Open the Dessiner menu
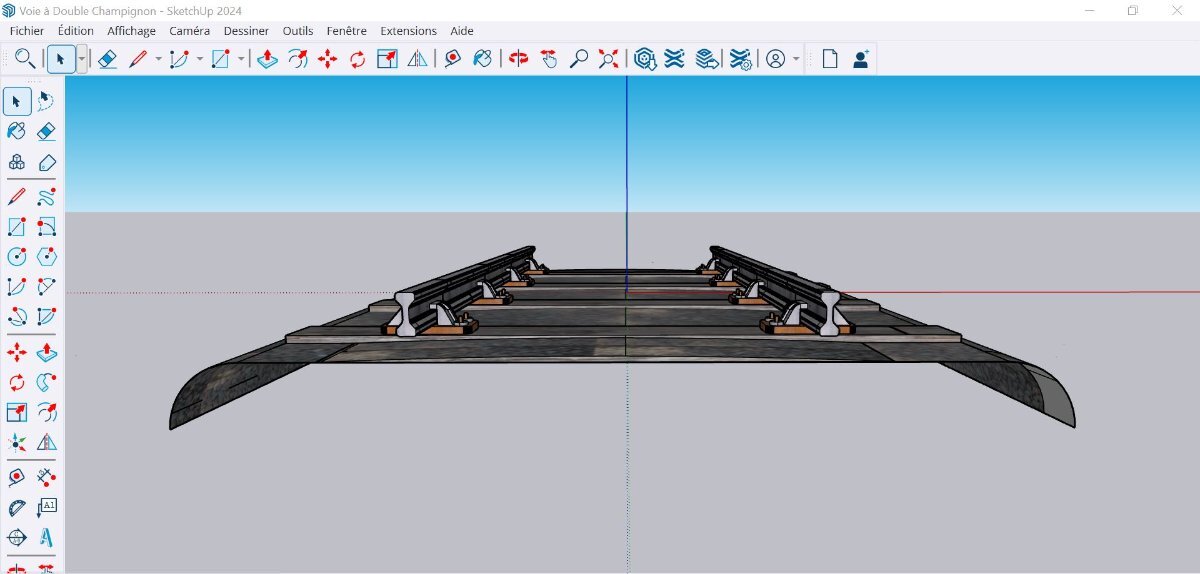Screen dimensions: 1200x574 tap(246, 31)
